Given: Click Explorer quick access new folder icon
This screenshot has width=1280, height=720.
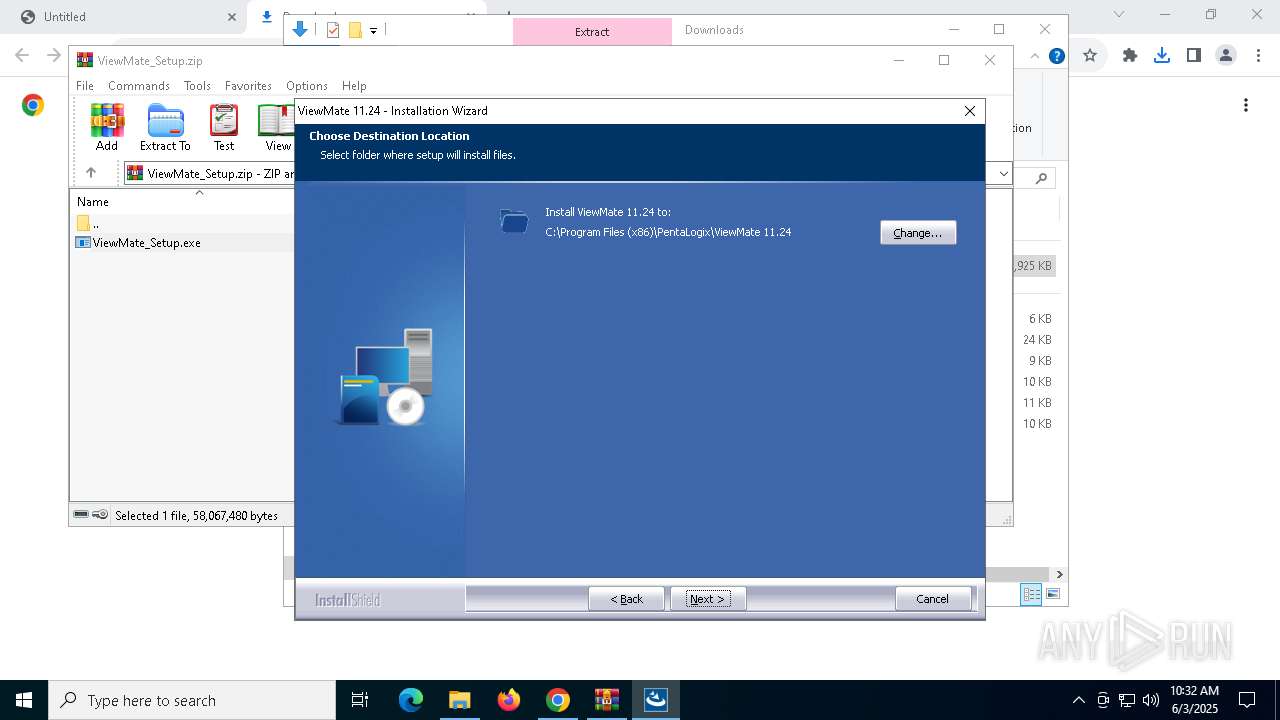Looking at the screenshot, I should [x=355, y=30].
